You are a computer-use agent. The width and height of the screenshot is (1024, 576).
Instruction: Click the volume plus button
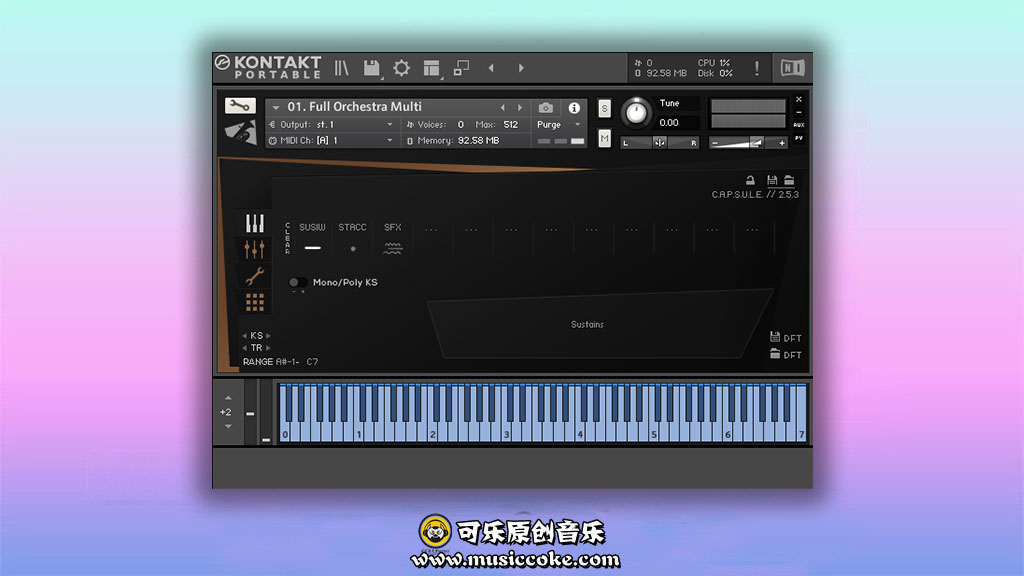click(782, 143)
